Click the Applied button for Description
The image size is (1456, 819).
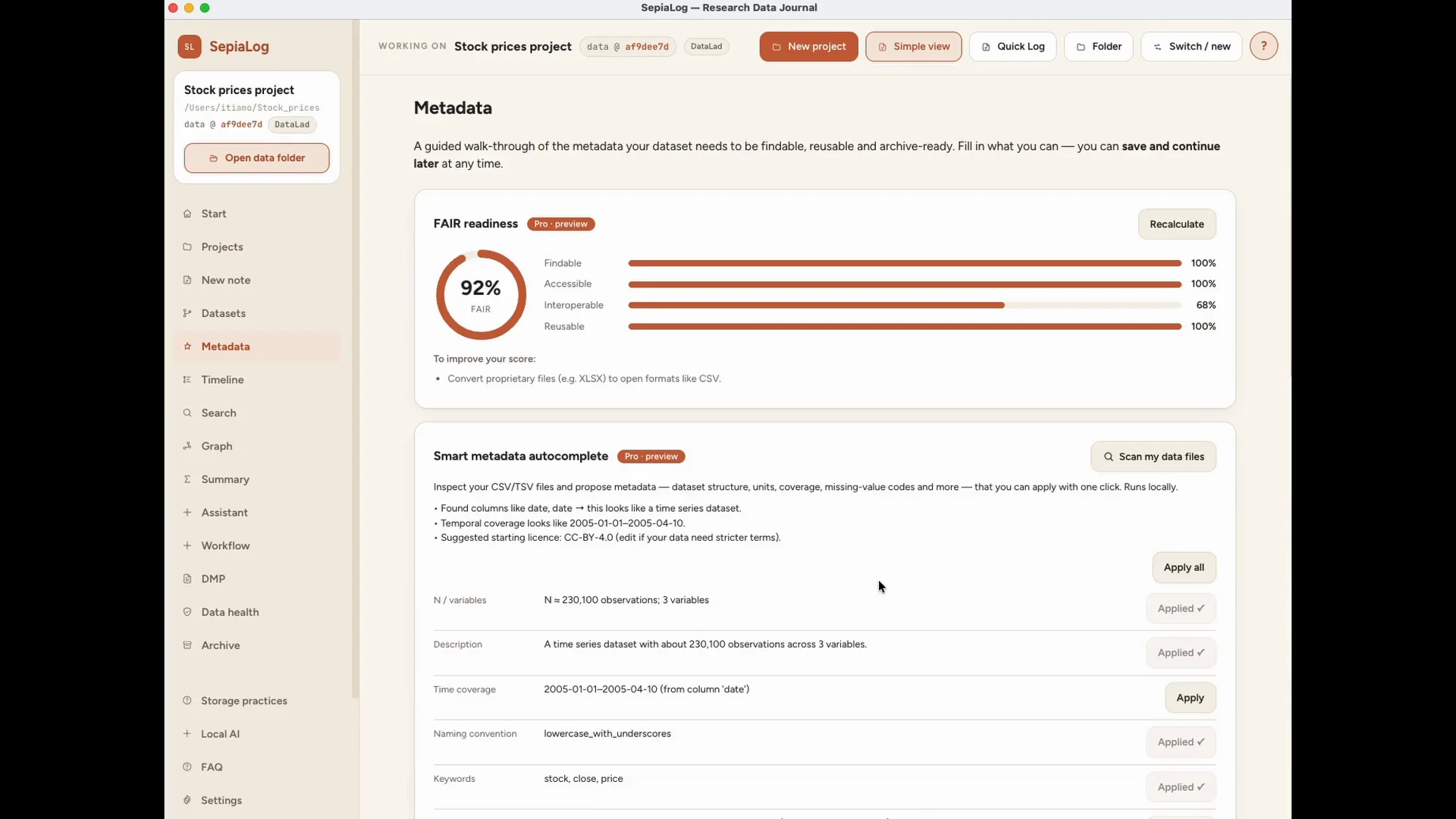tap(1181, 653)
